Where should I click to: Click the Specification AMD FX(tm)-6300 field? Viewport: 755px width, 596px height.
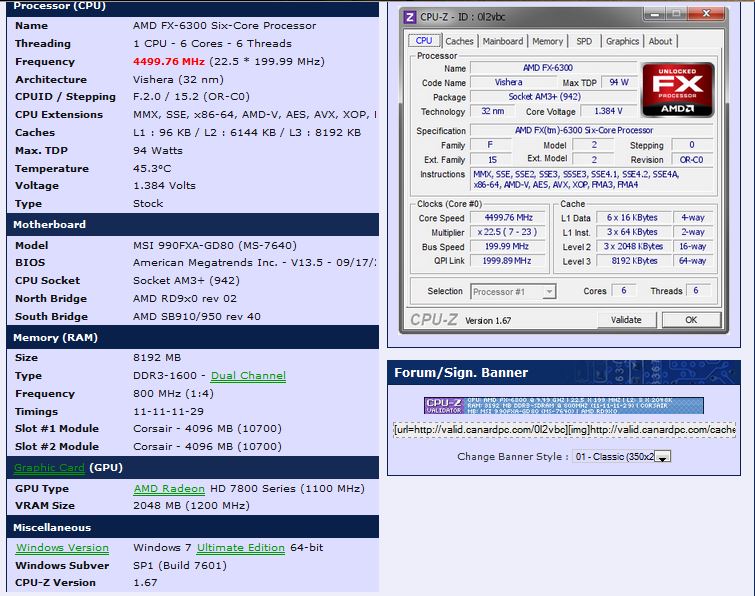coord(591,130)
